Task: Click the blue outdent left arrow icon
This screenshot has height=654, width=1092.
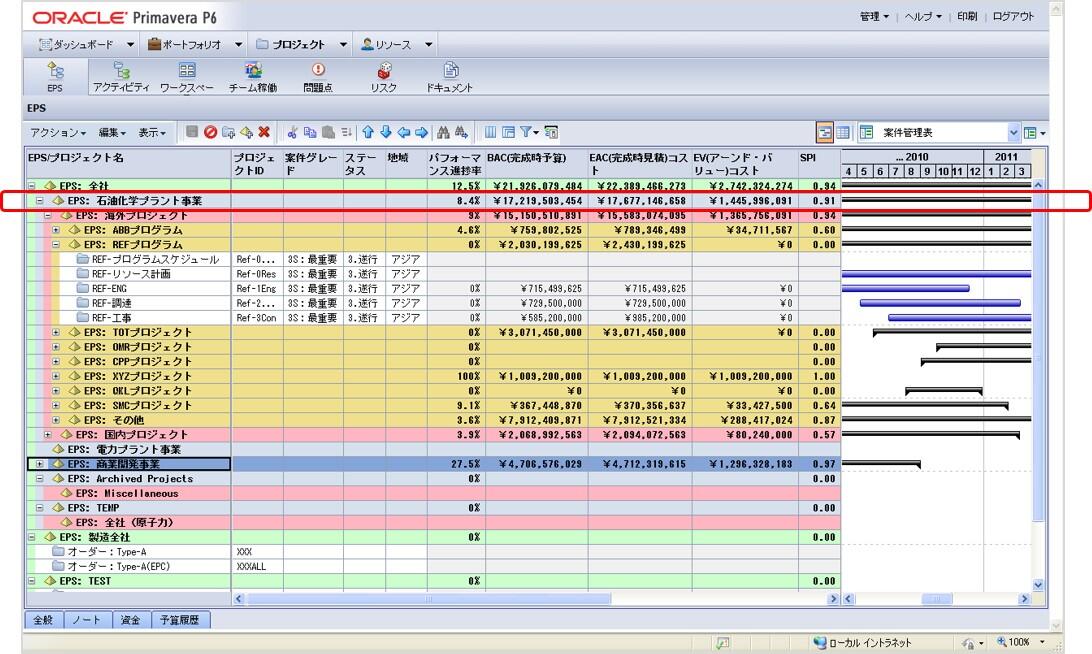Action: (x=404, y=132)
